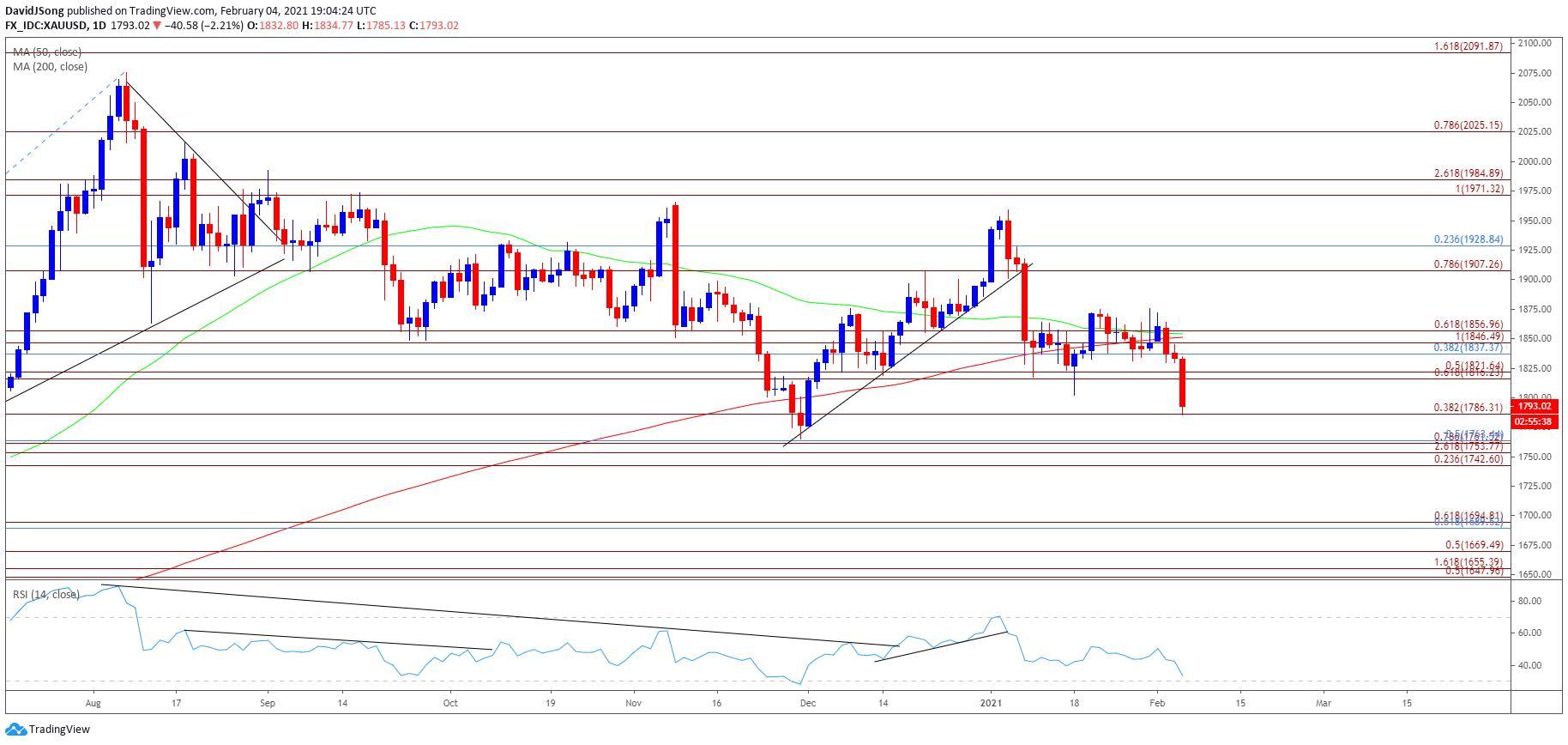This screenshot has height=745, width=1568.
Task: Click the Sep label on the date axis
Action: [267, 702]
